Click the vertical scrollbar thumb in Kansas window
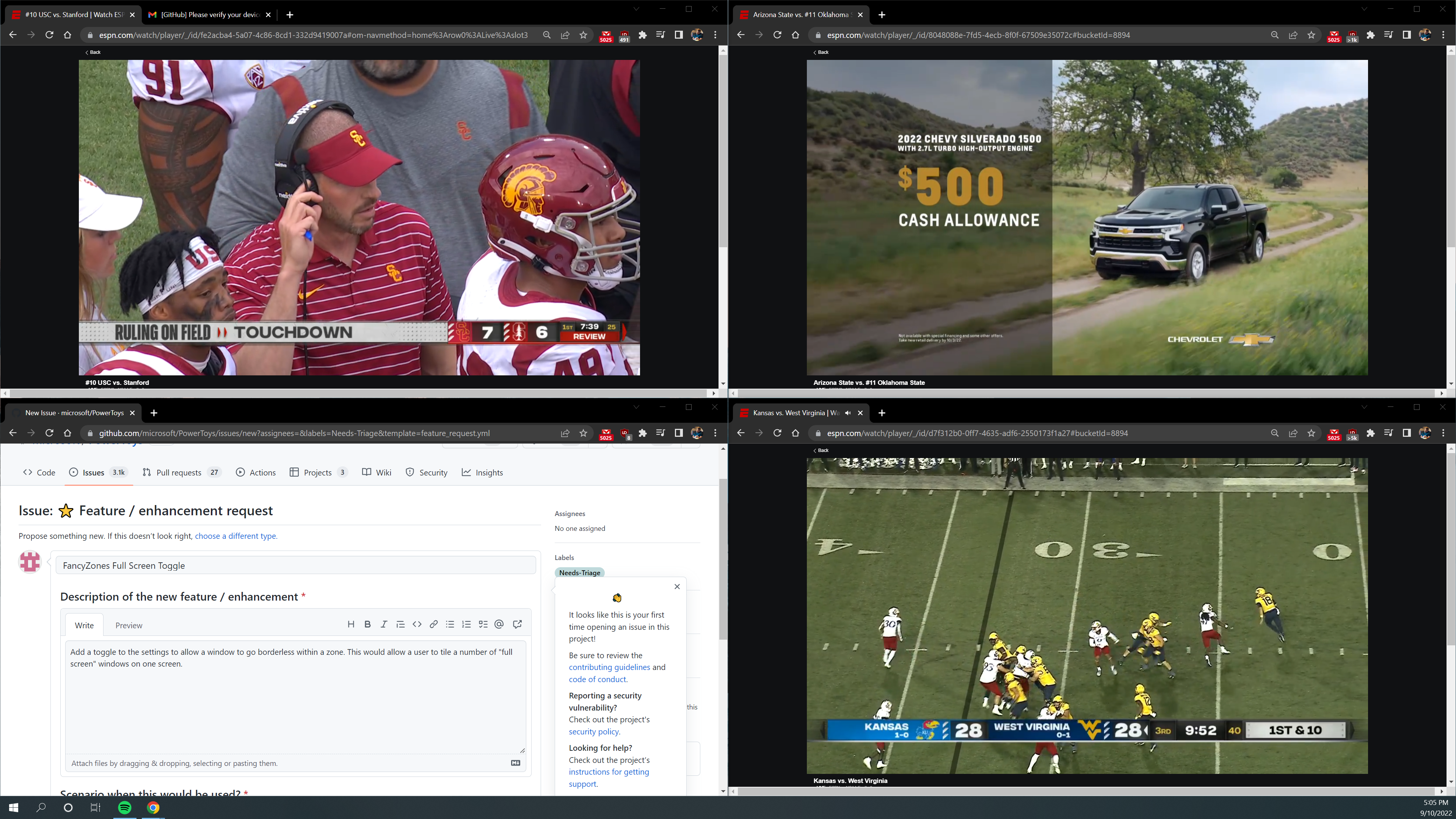This screenshot has width=1456, height=819. pos(1451,548)
